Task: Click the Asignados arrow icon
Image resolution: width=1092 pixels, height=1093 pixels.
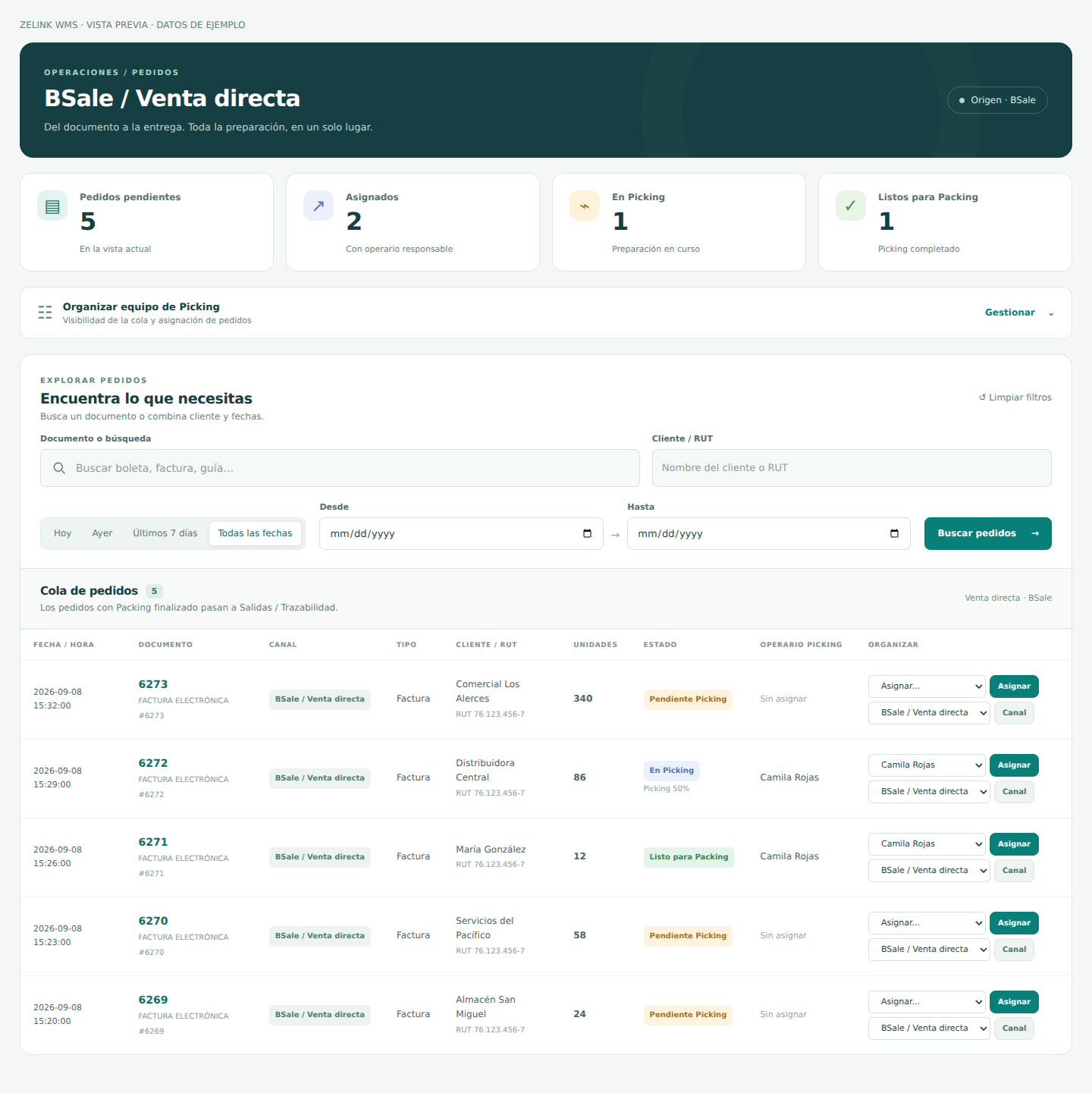Action: coord(318,206)
